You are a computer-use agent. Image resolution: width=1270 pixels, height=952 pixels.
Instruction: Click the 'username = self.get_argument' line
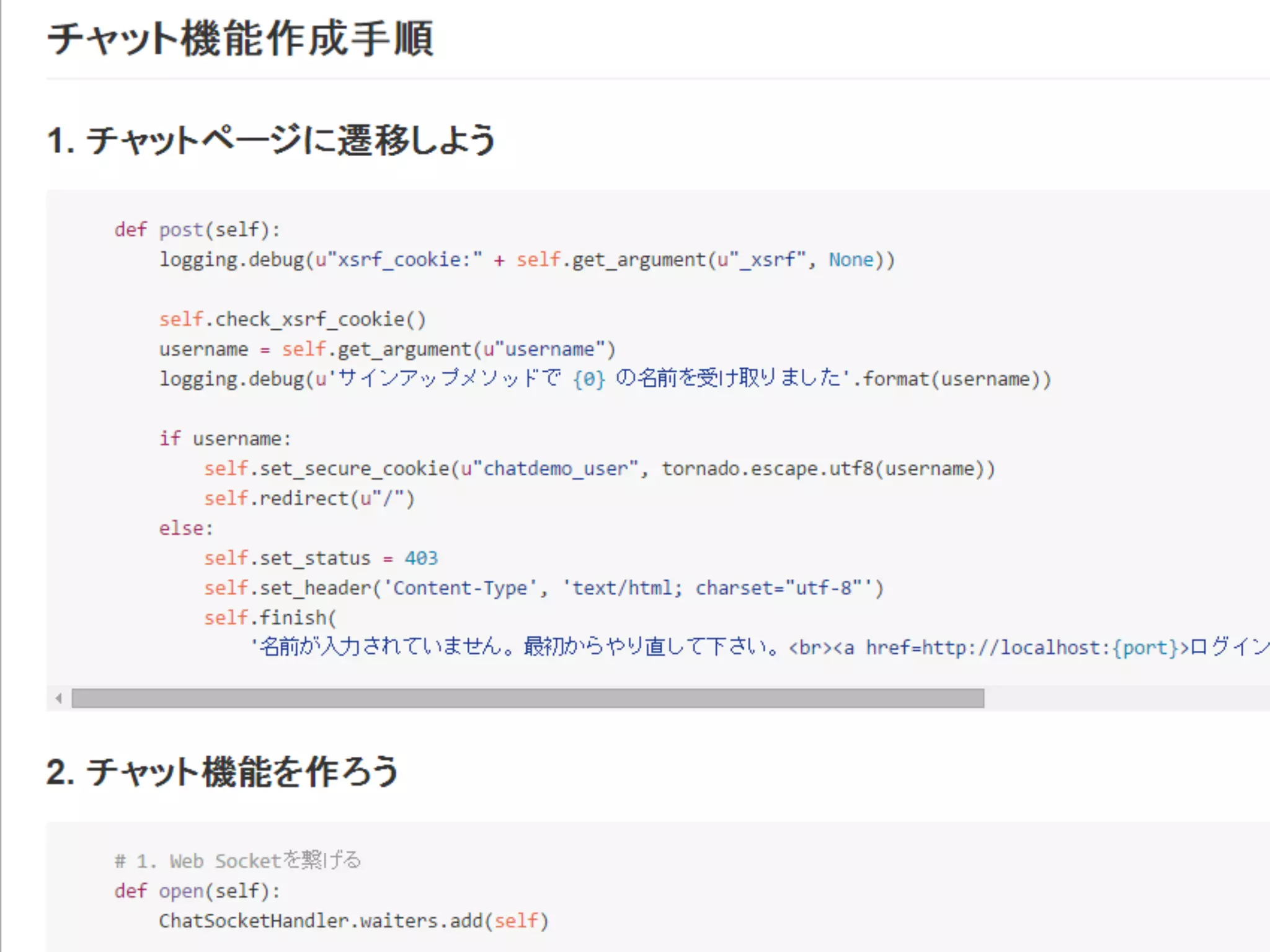(x=387, y=349)
